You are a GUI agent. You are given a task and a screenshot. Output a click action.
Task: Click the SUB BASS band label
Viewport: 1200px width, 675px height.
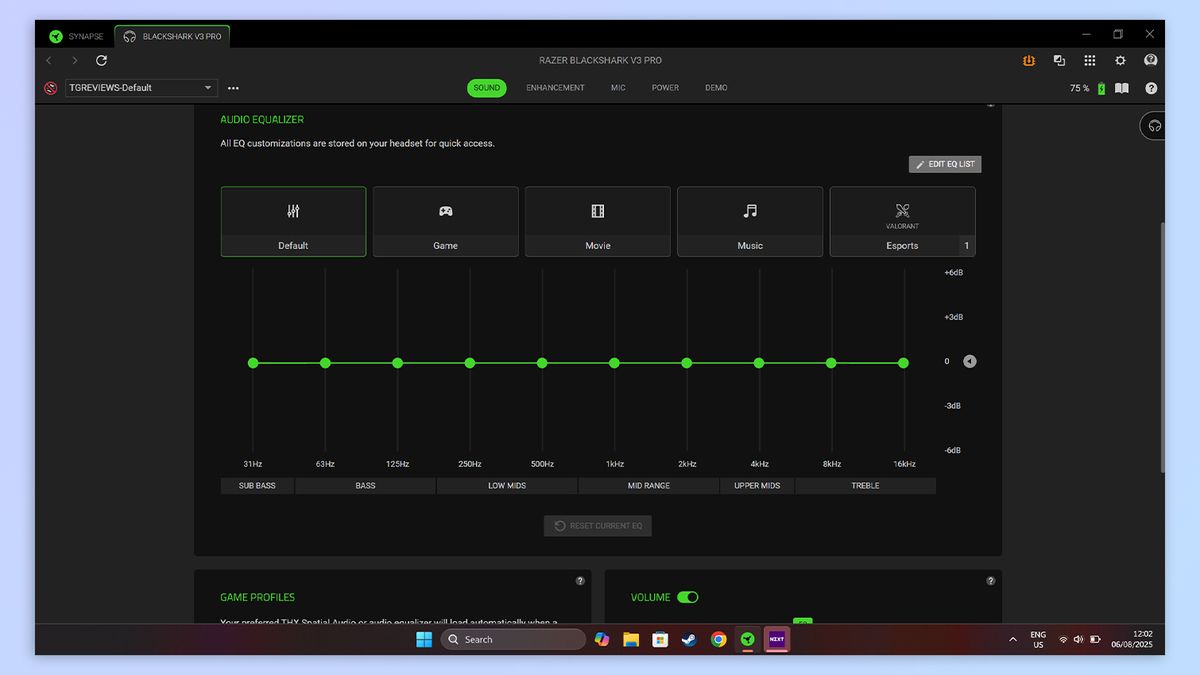tap(257, 486)
